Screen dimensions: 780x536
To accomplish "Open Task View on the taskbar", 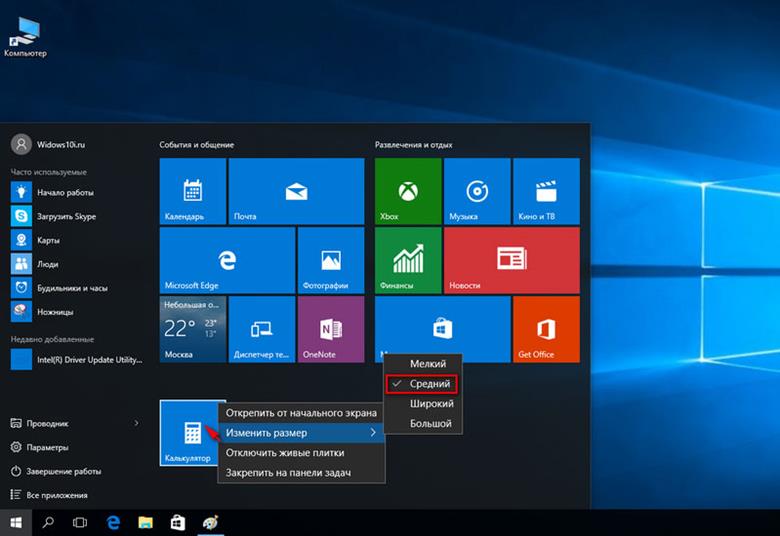I will 80,523.
